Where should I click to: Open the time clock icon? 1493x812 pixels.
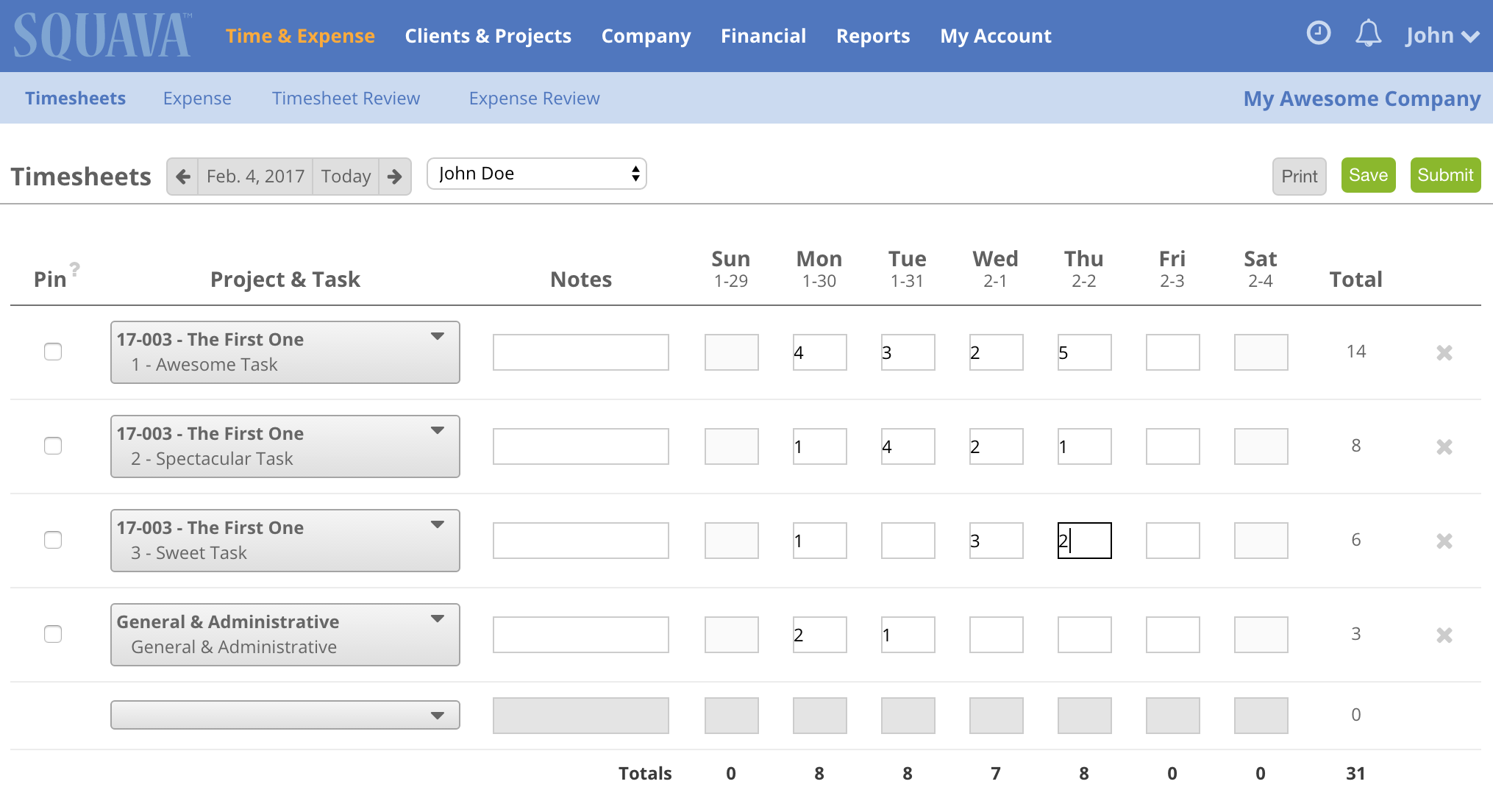(x=1318, y=34)
